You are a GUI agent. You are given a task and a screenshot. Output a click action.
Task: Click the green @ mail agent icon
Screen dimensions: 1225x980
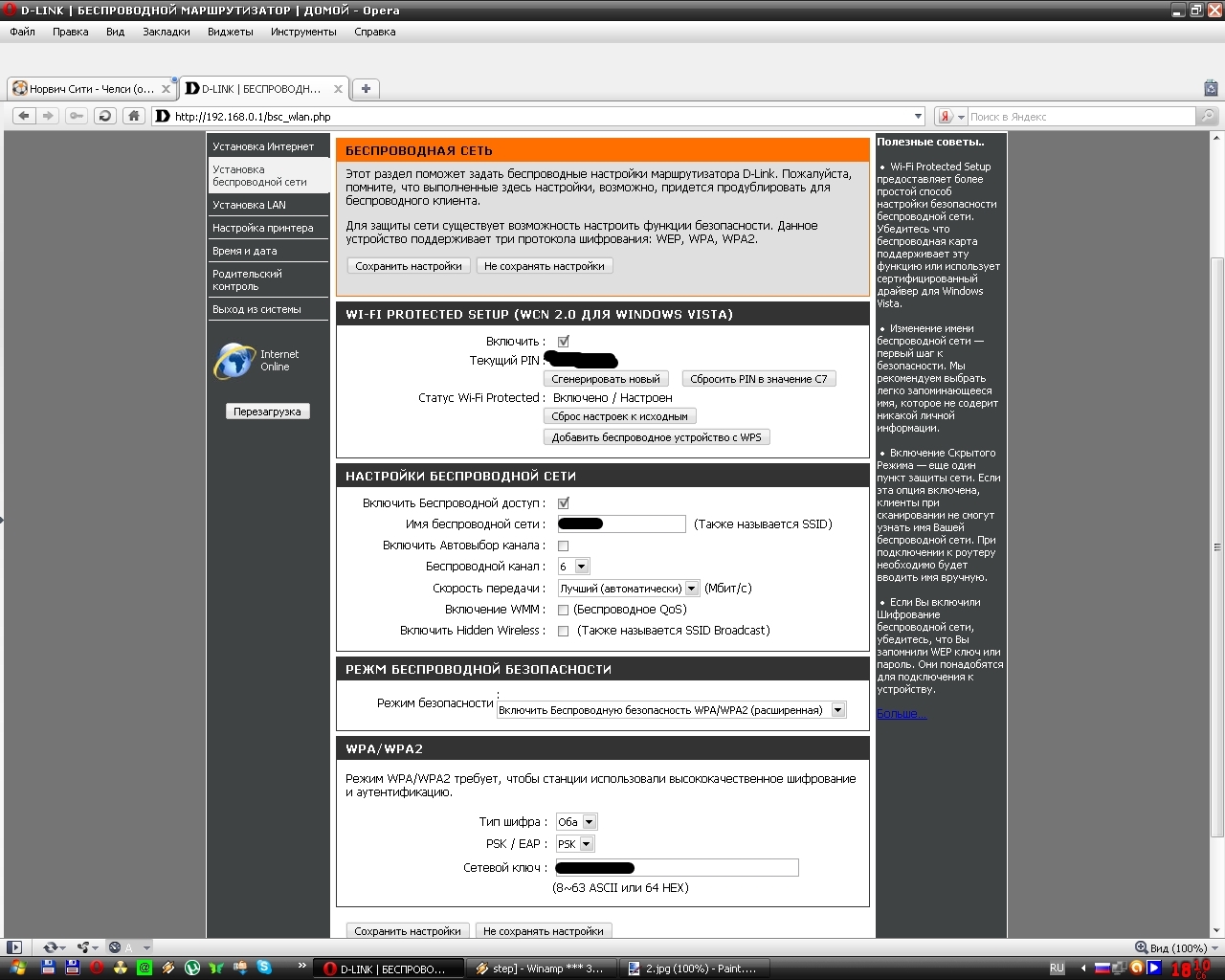(145, 968)
